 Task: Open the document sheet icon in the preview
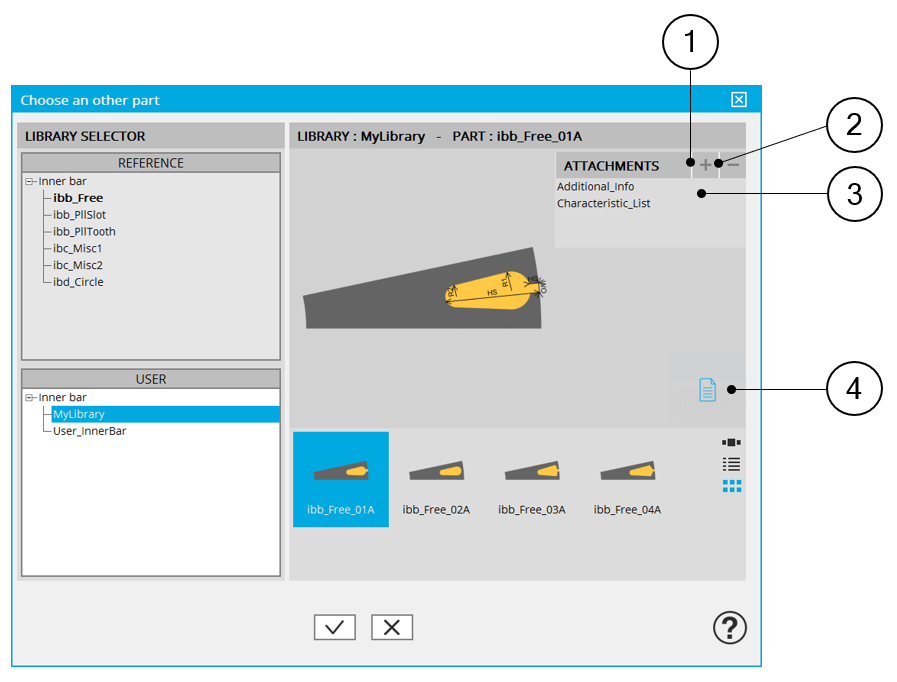pos(707,390)
